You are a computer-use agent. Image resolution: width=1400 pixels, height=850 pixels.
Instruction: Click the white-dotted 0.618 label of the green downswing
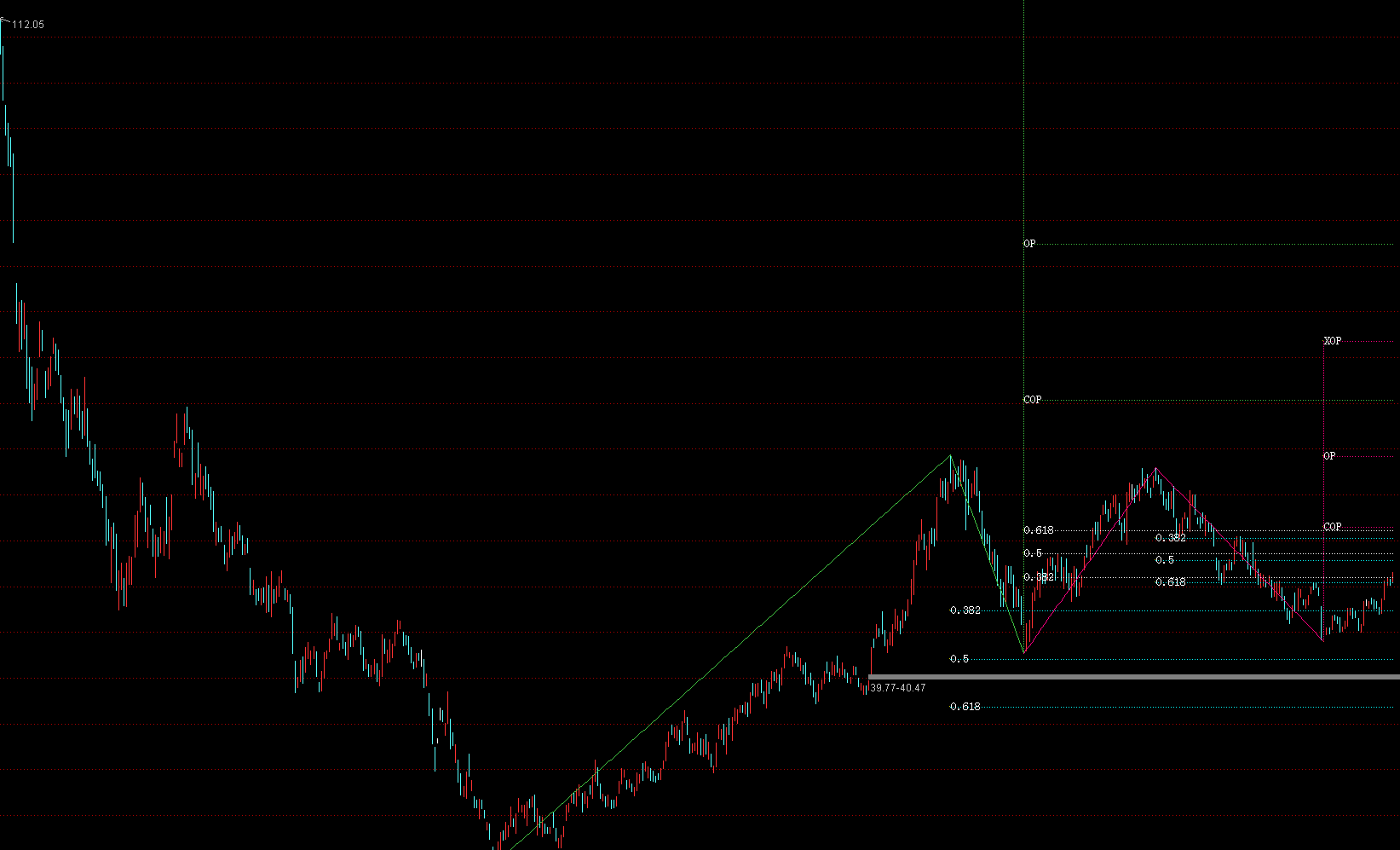1039,530
